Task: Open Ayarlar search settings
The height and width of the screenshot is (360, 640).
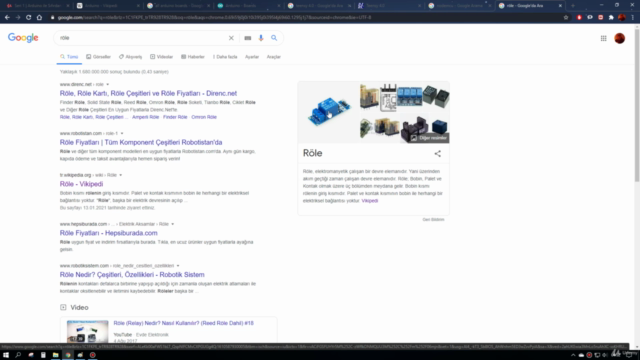Action: click(252, 57)
